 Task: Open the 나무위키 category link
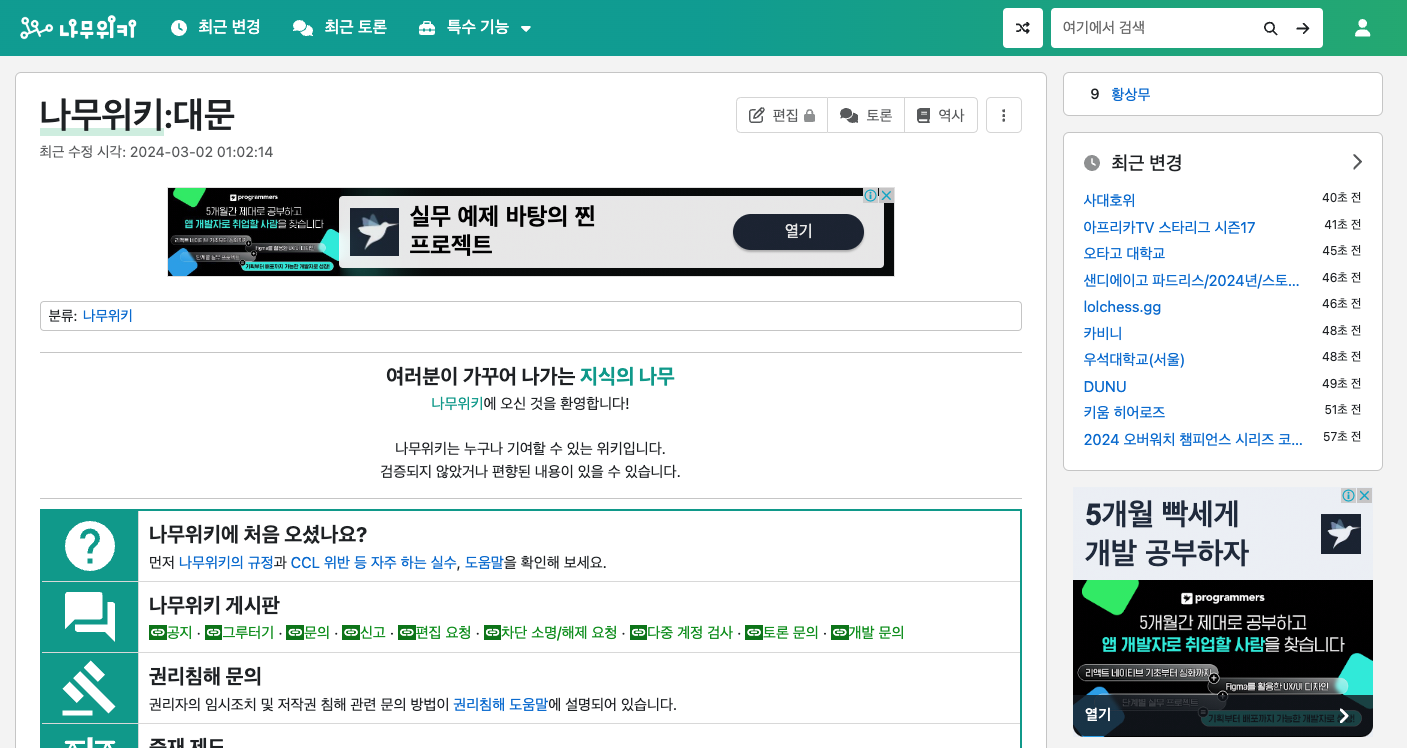click(107, 316)
